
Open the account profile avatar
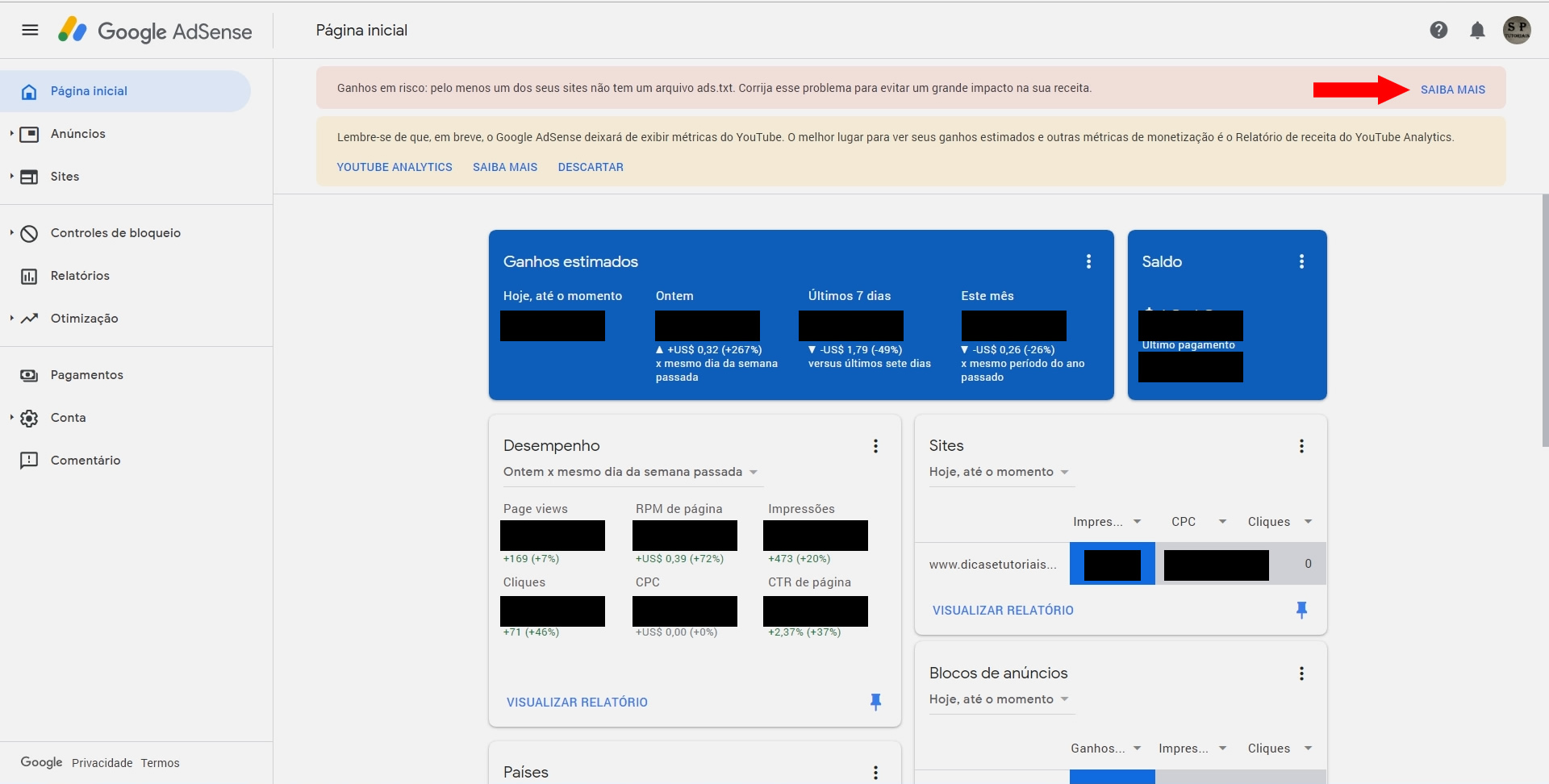coord(1517,30)
